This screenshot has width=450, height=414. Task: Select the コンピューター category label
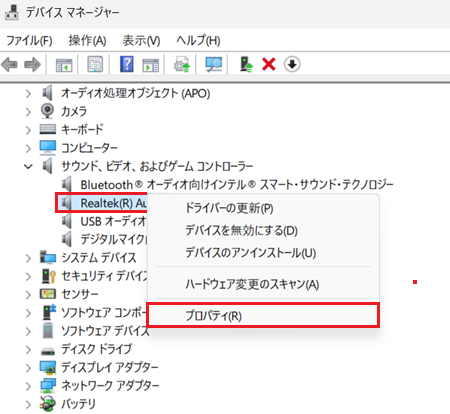89,148
